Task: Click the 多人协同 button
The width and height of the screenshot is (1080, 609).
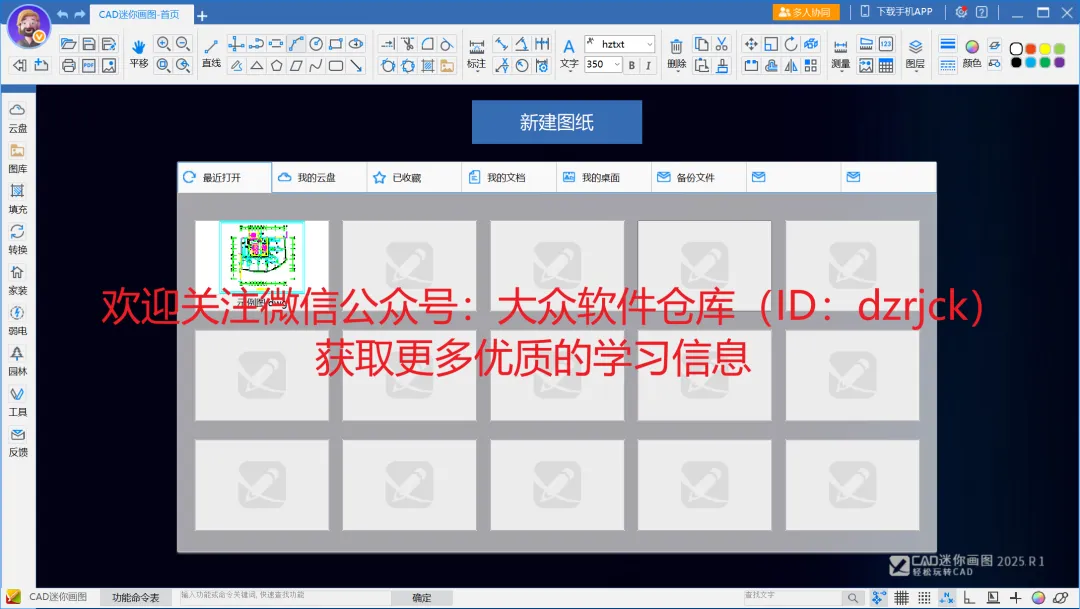Action: [805, 12]
